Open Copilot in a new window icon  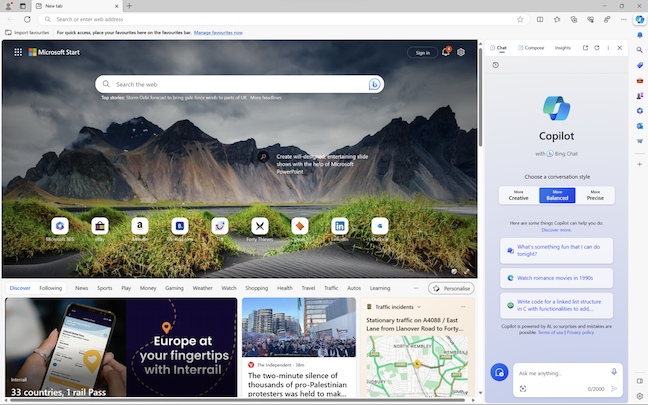click(585, 48)
